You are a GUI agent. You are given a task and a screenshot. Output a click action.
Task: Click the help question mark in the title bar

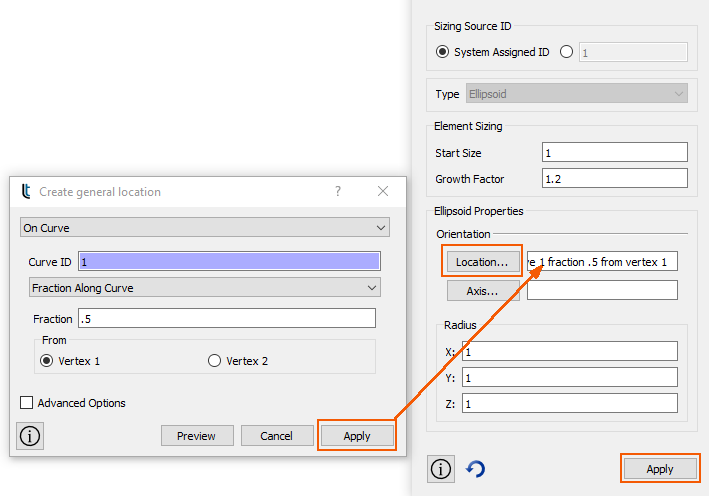point(338,191)
